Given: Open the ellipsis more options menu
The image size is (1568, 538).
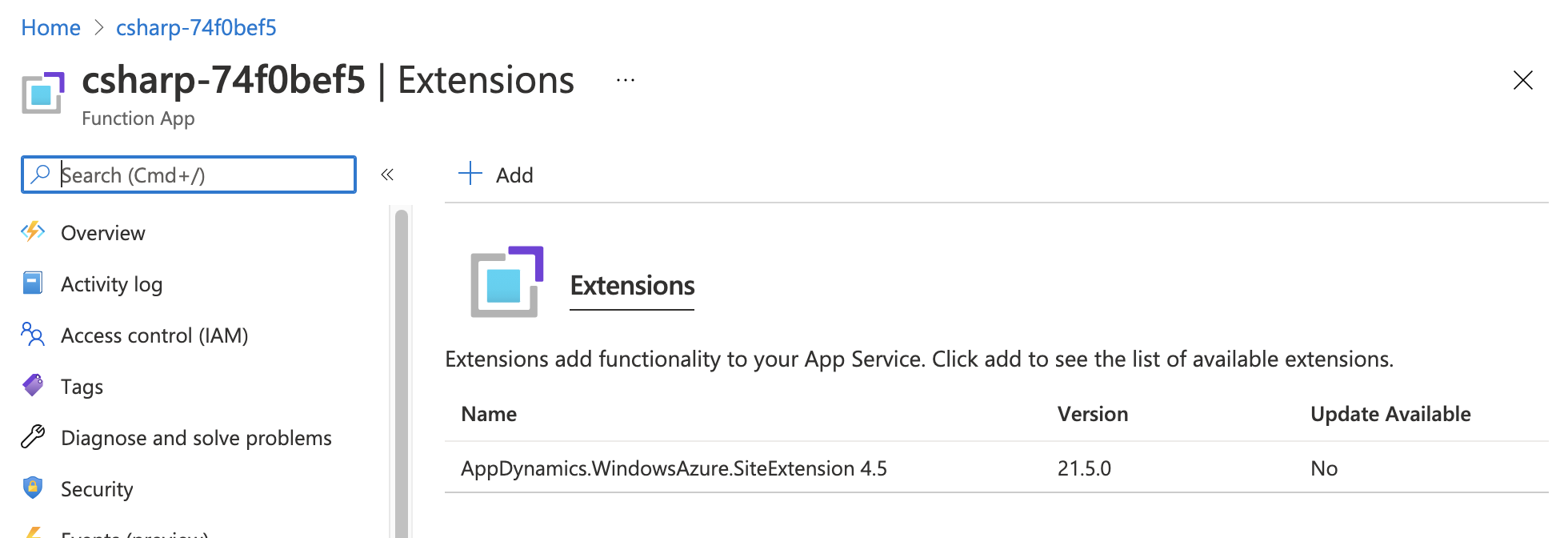Looking at the screenshot, I should pos(624,79).
